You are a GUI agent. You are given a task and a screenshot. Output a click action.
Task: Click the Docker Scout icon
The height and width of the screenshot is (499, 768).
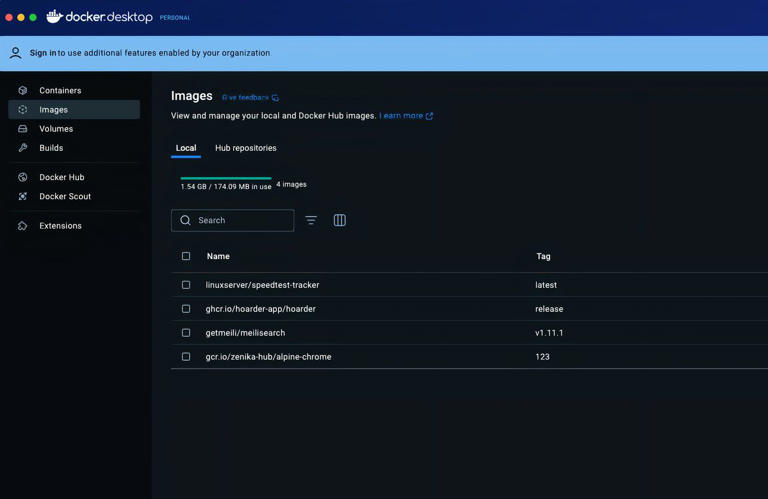[23, 196]
